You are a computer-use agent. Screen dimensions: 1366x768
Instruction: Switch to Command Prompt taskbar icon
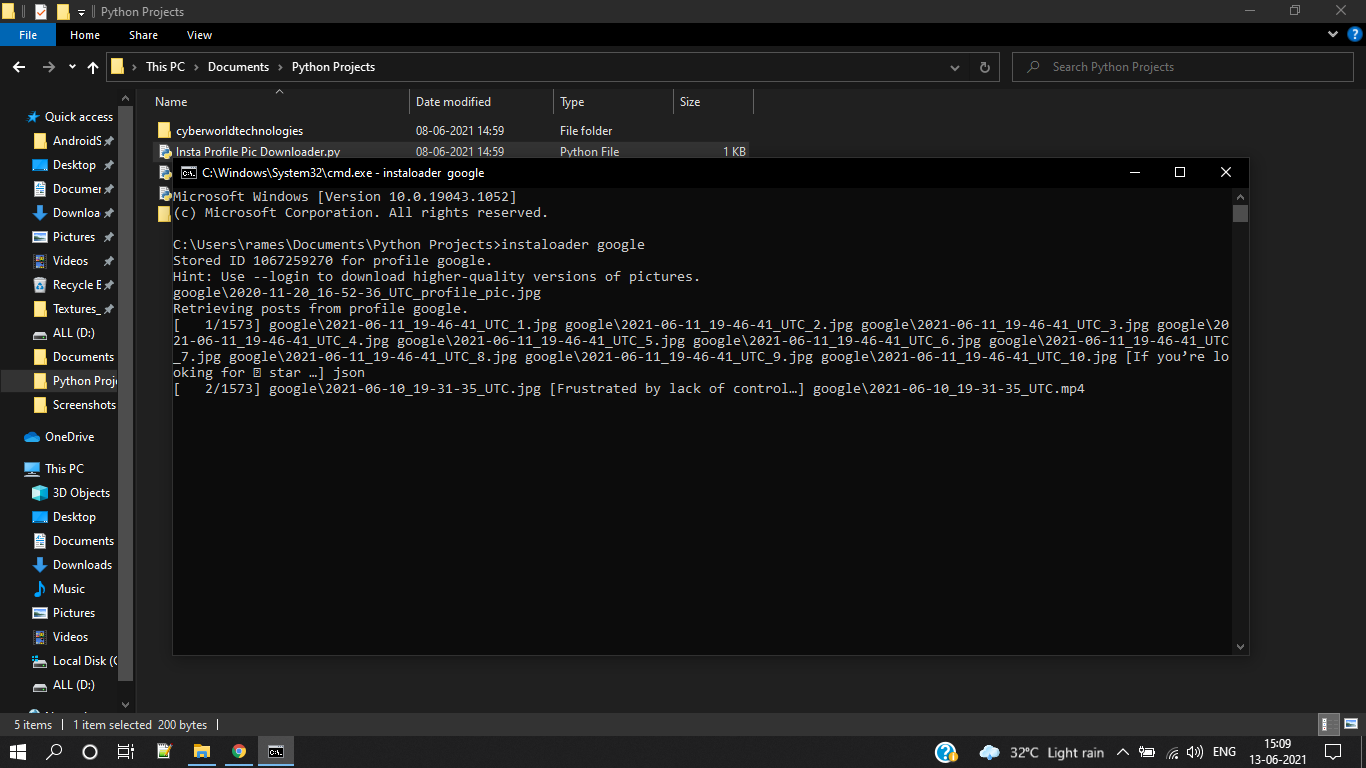pos(275,752)
